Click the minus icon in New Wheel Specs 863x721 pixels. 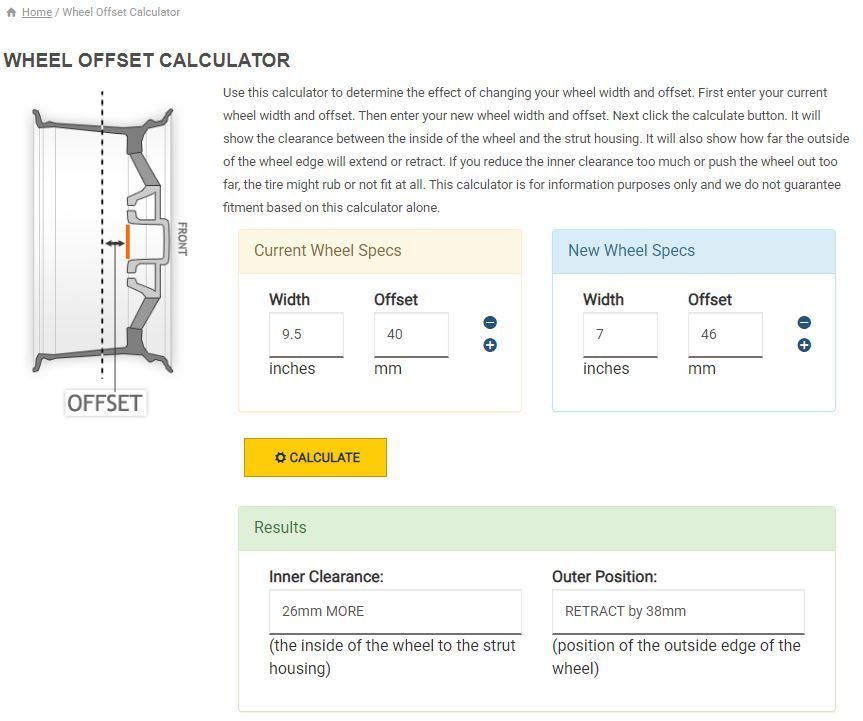point(804,323)
